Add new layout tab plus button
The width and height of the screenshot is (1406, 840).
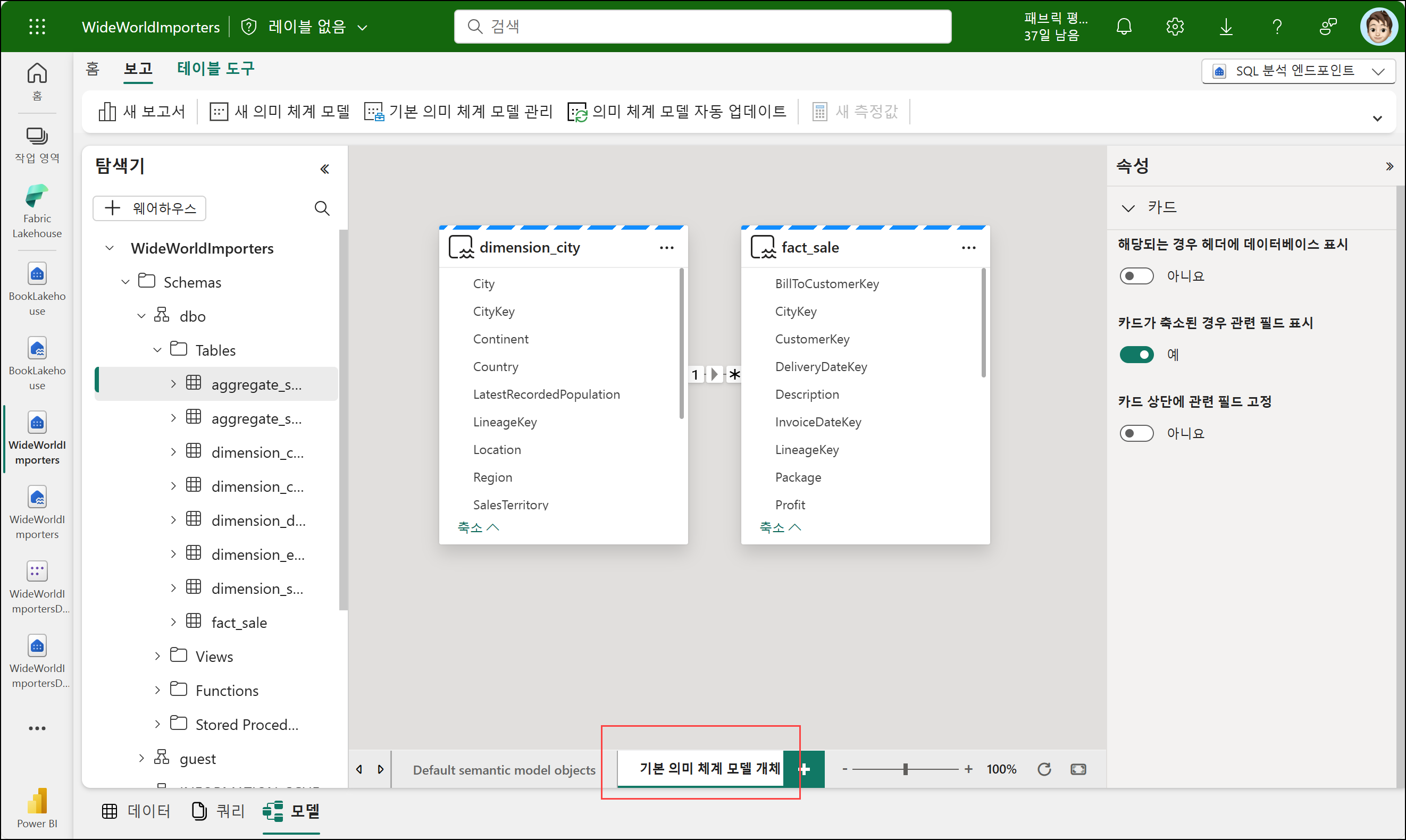click(x=805, y=769)
